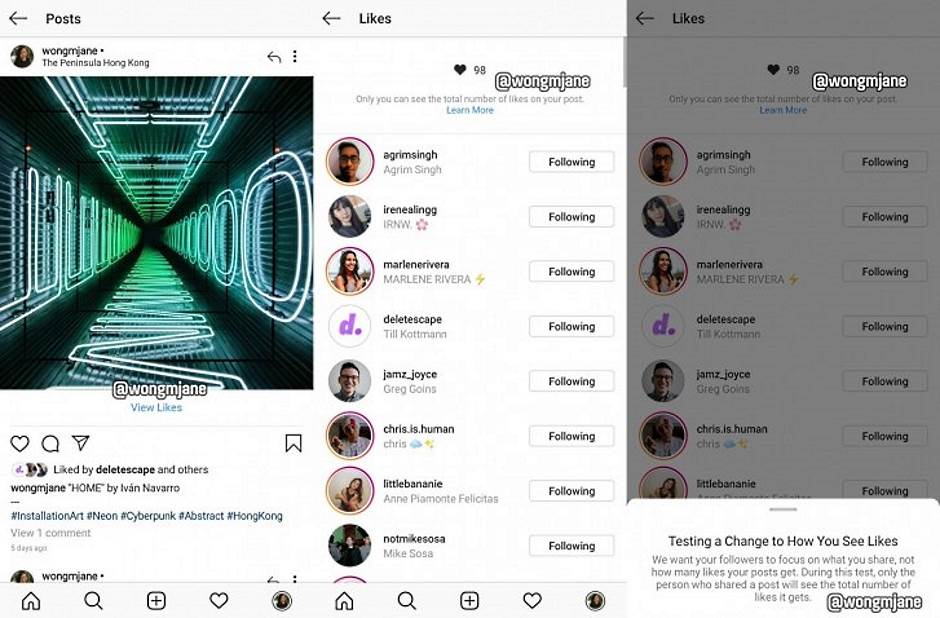The image size is (940, 618).
Task: Open comments with the speech bubble icon
Action: click(50, 444)
